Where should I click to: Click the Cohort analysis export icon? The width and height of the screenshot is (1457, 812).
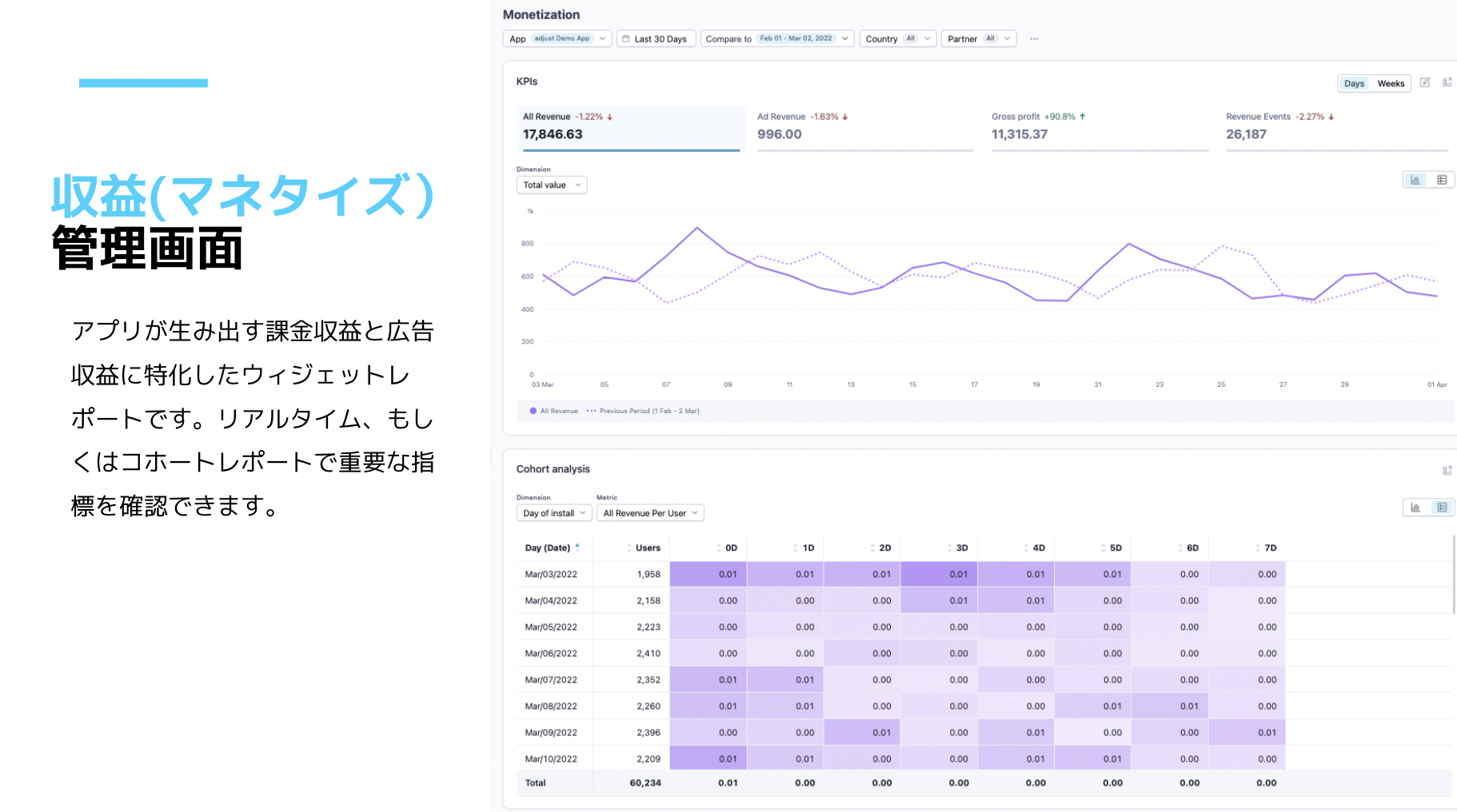[1447, 471]
